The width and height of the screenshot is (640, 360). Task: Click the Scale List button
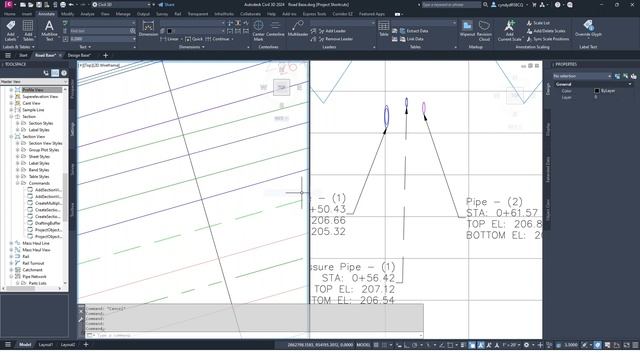click(x=538, y=23)
